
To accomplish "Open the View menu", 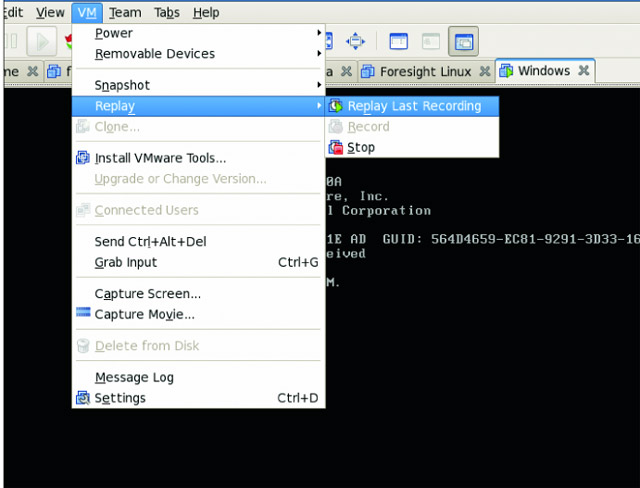I will [x=50, y=13].
